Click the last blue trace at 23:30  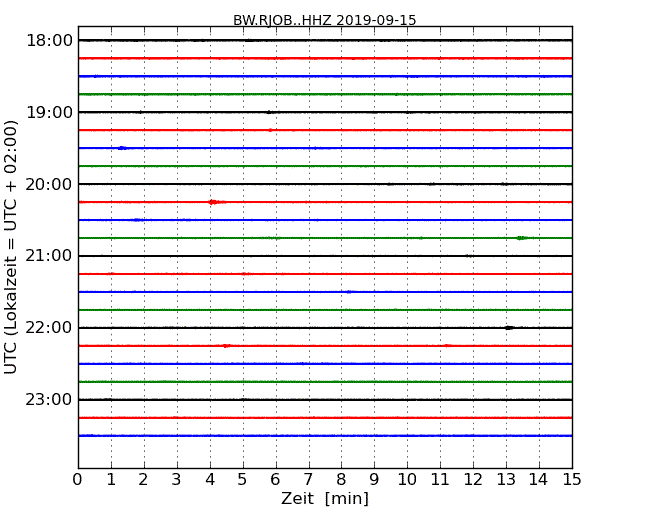click(x=325, y=436)
